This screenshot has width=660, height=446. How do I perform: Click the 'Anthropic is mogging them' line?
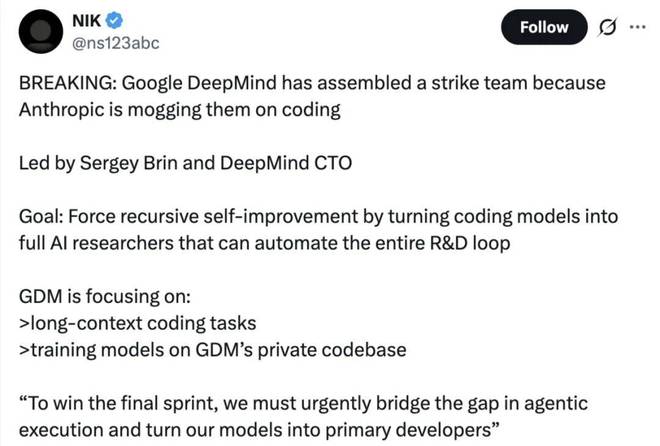tap(180, 110)
